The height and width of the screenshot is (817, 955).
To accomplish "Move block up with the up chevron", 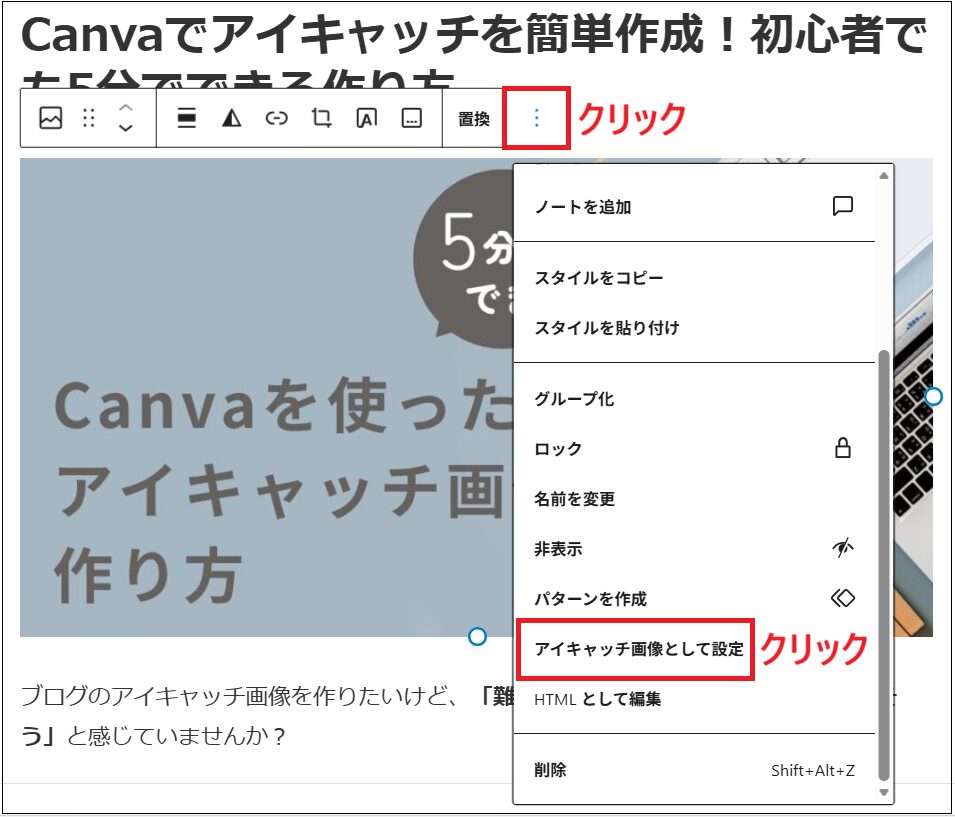I will pyautogui.click(x=125, y=108).
